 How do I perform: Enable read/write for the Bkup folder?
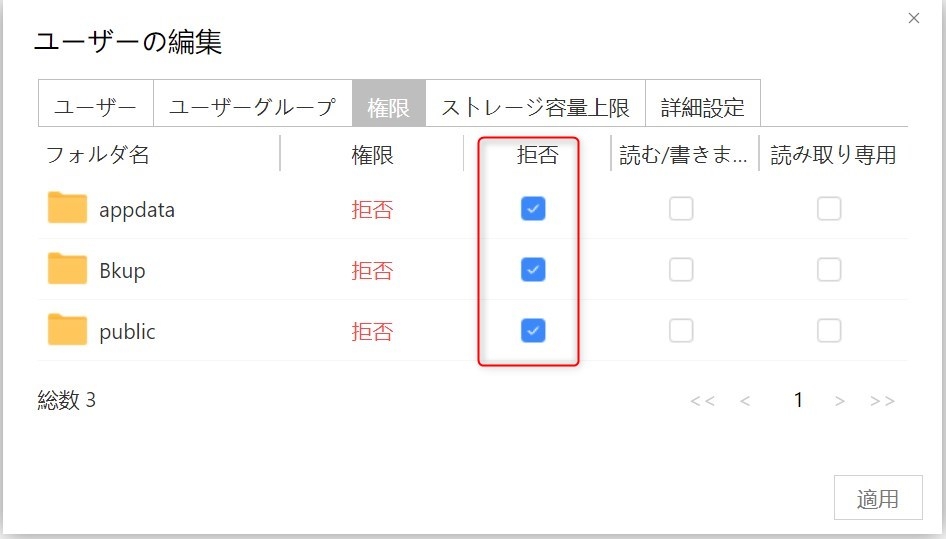pos(681,270)
